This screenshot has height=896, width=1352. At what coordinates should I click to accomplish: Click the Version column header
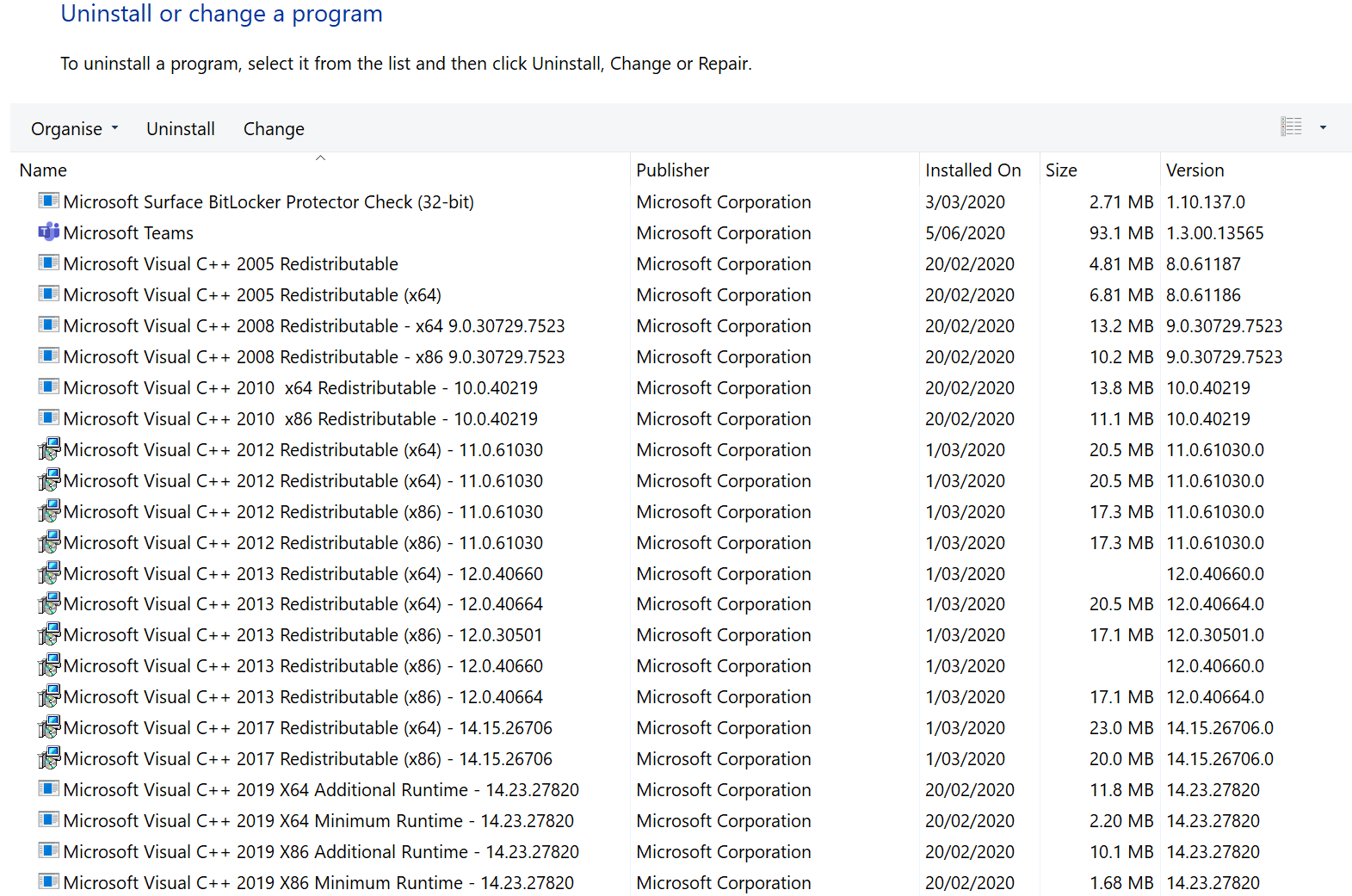pyautogui.click(x=1195, y=170)
